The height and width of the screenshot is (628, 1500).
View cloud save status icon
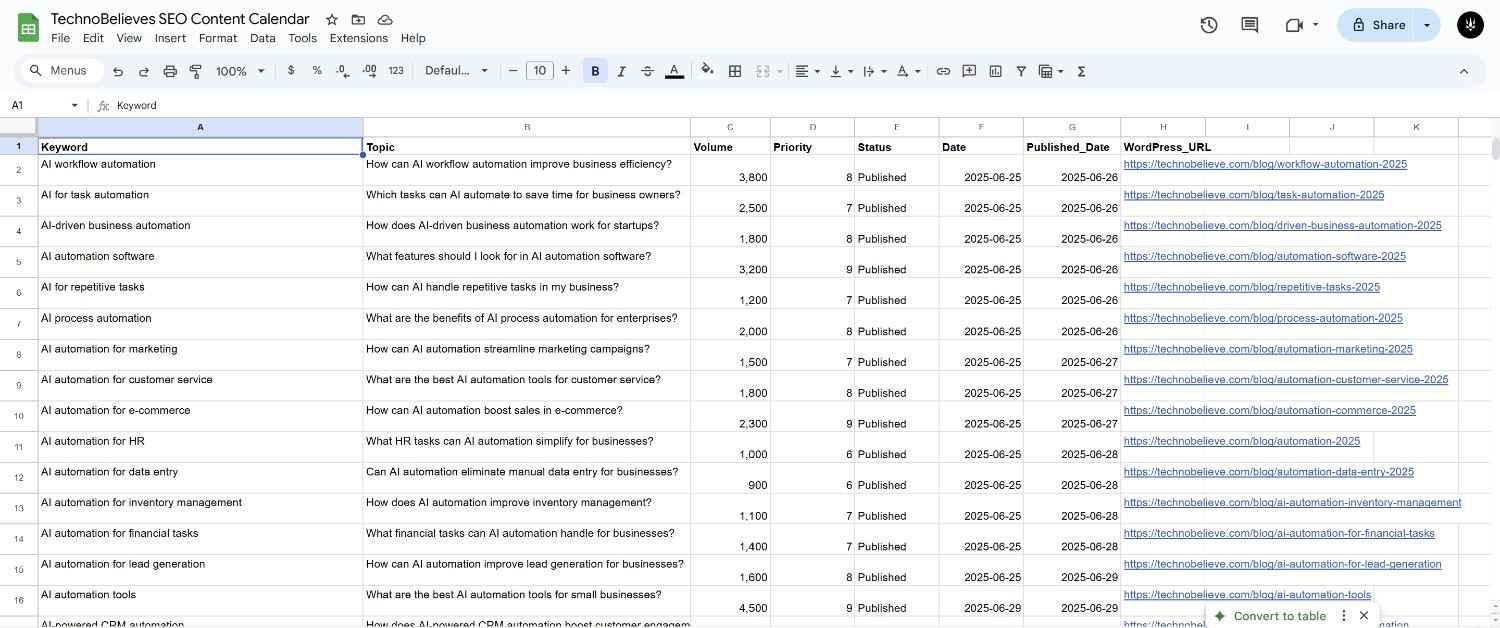(385, 20)
